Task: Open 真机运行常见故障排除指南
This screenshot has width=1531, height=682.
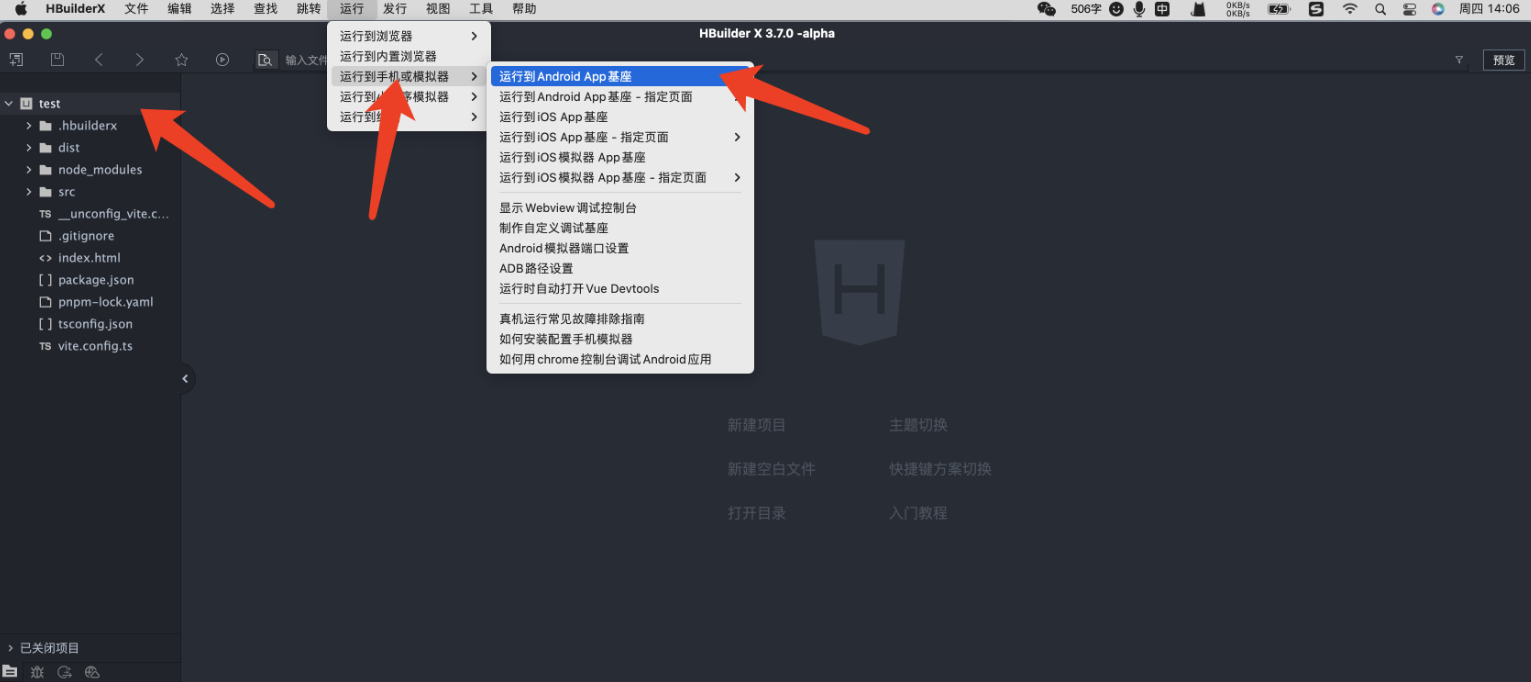Action: (x=620, y=319)
